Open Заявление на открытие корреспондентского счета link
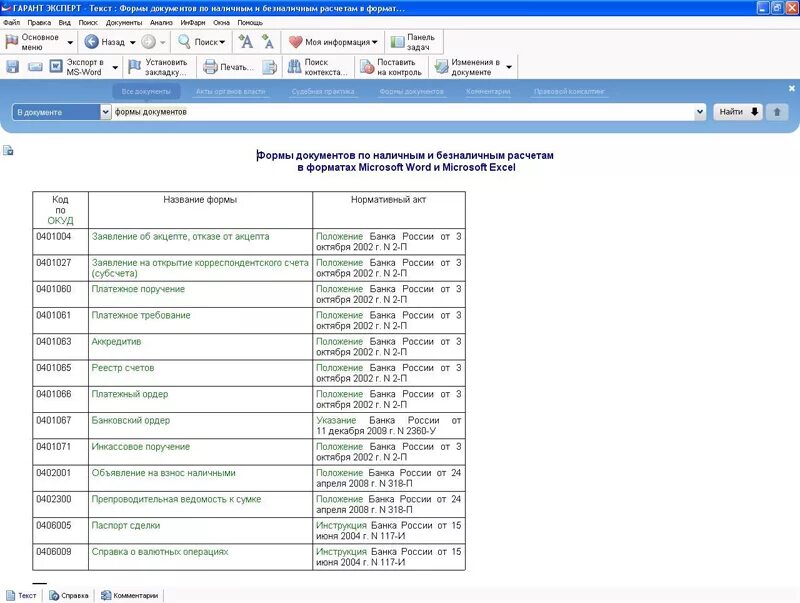Viewport: 800px width, 603px height. coord(200,268)
